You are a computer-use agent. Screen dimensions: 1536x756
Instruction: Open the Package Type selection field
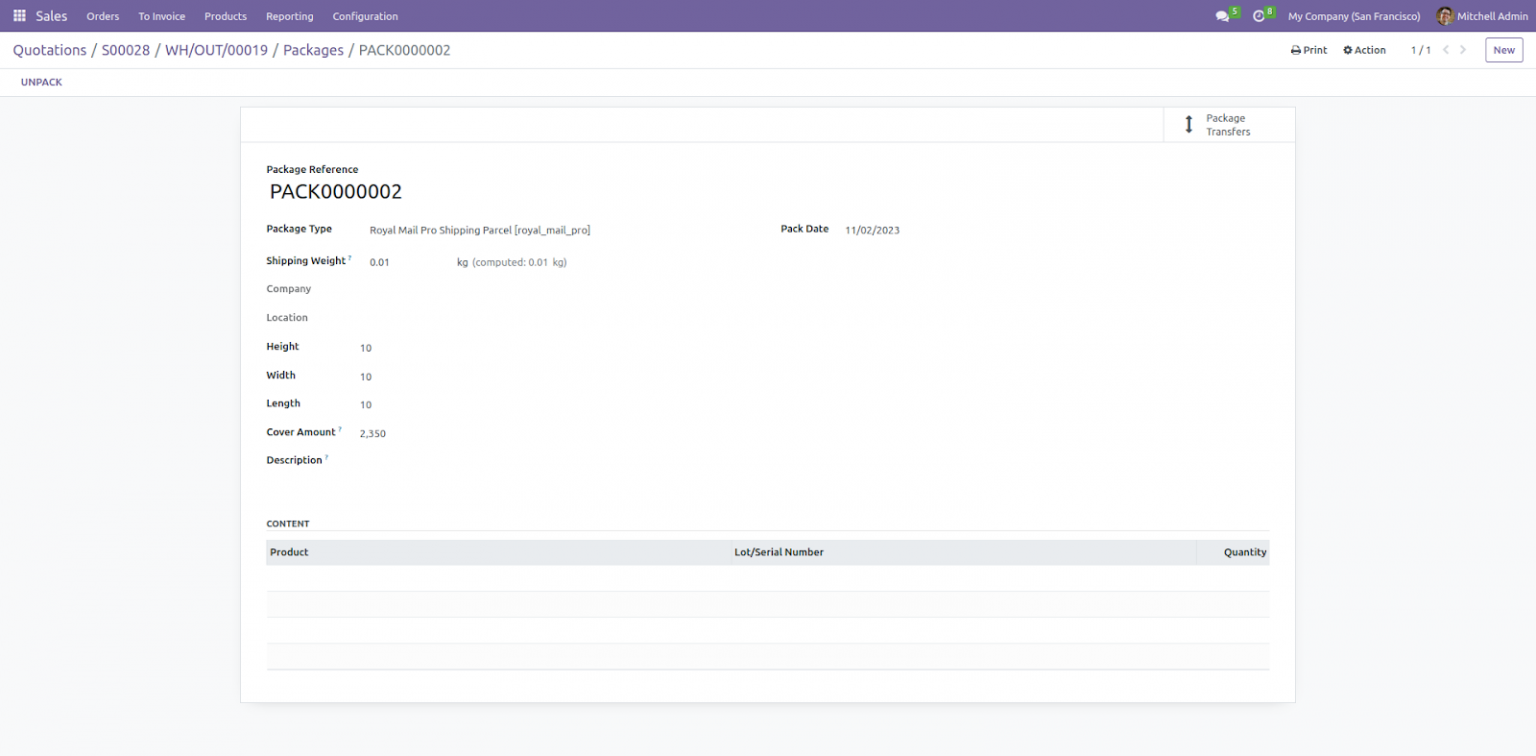pyautogui.click(x=480, y=230)
